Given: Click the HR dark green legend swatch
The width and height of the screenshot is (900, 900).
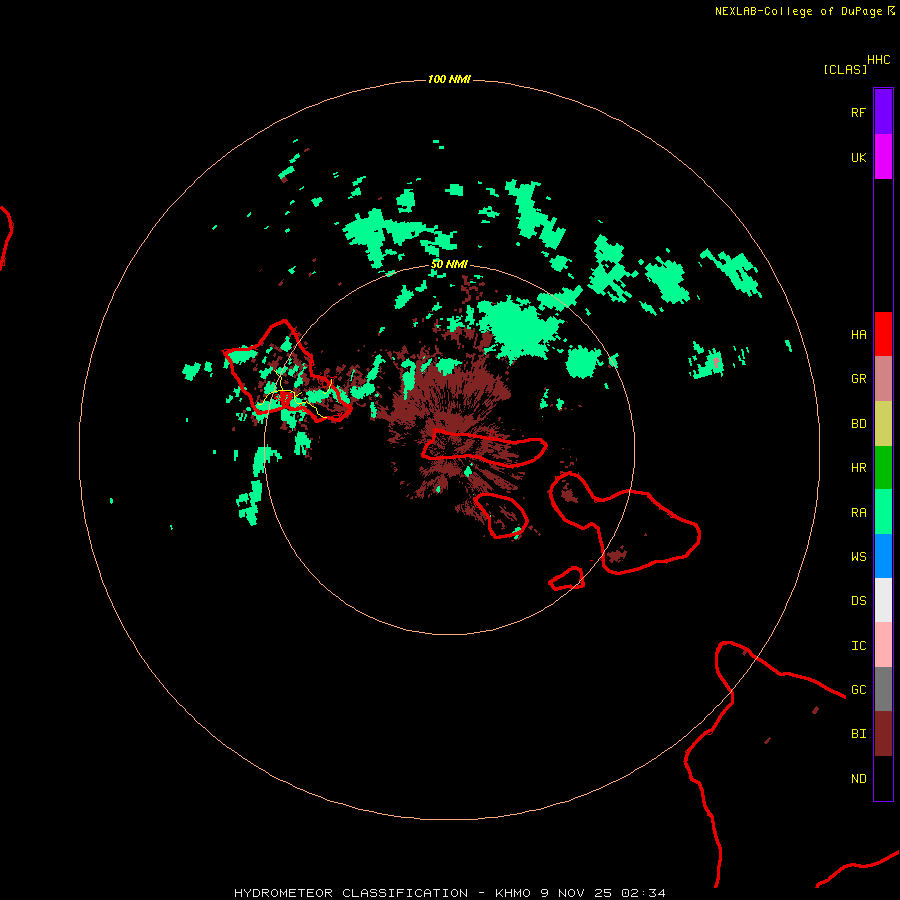Looking at the screenshot, I should coord(883,468).
